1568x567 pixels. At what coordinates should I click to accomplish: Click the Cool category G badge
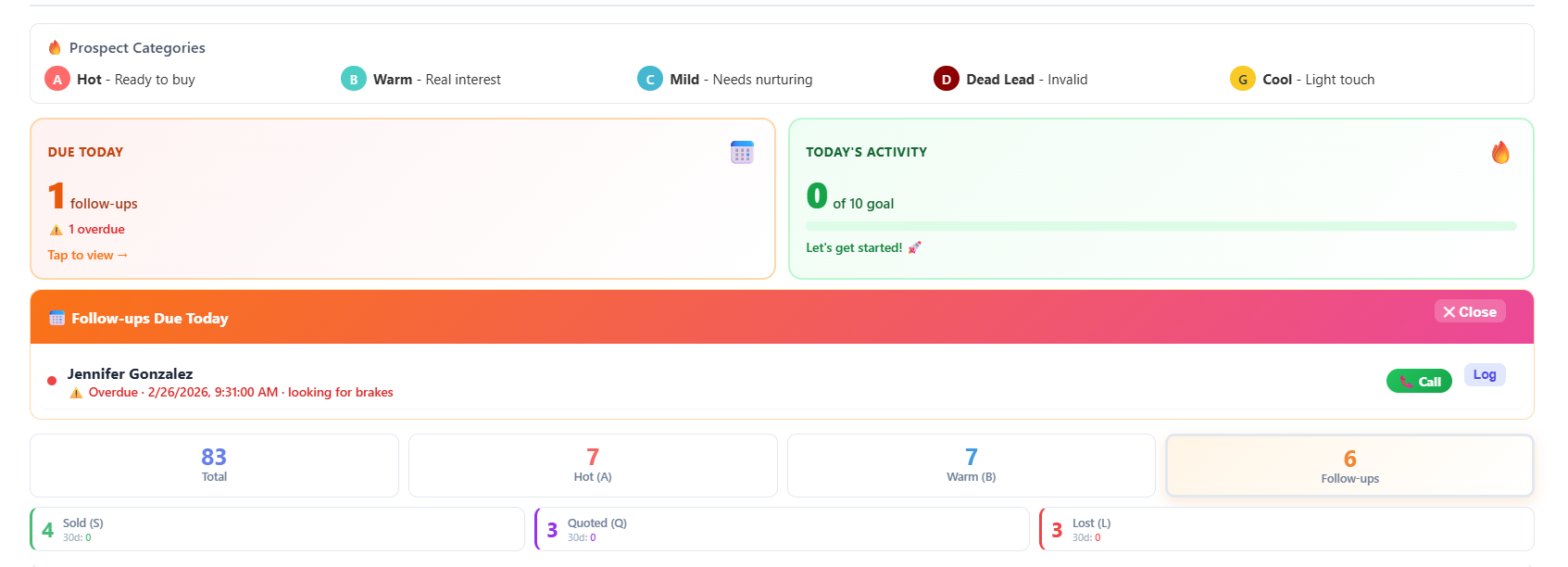point(1243,79)
